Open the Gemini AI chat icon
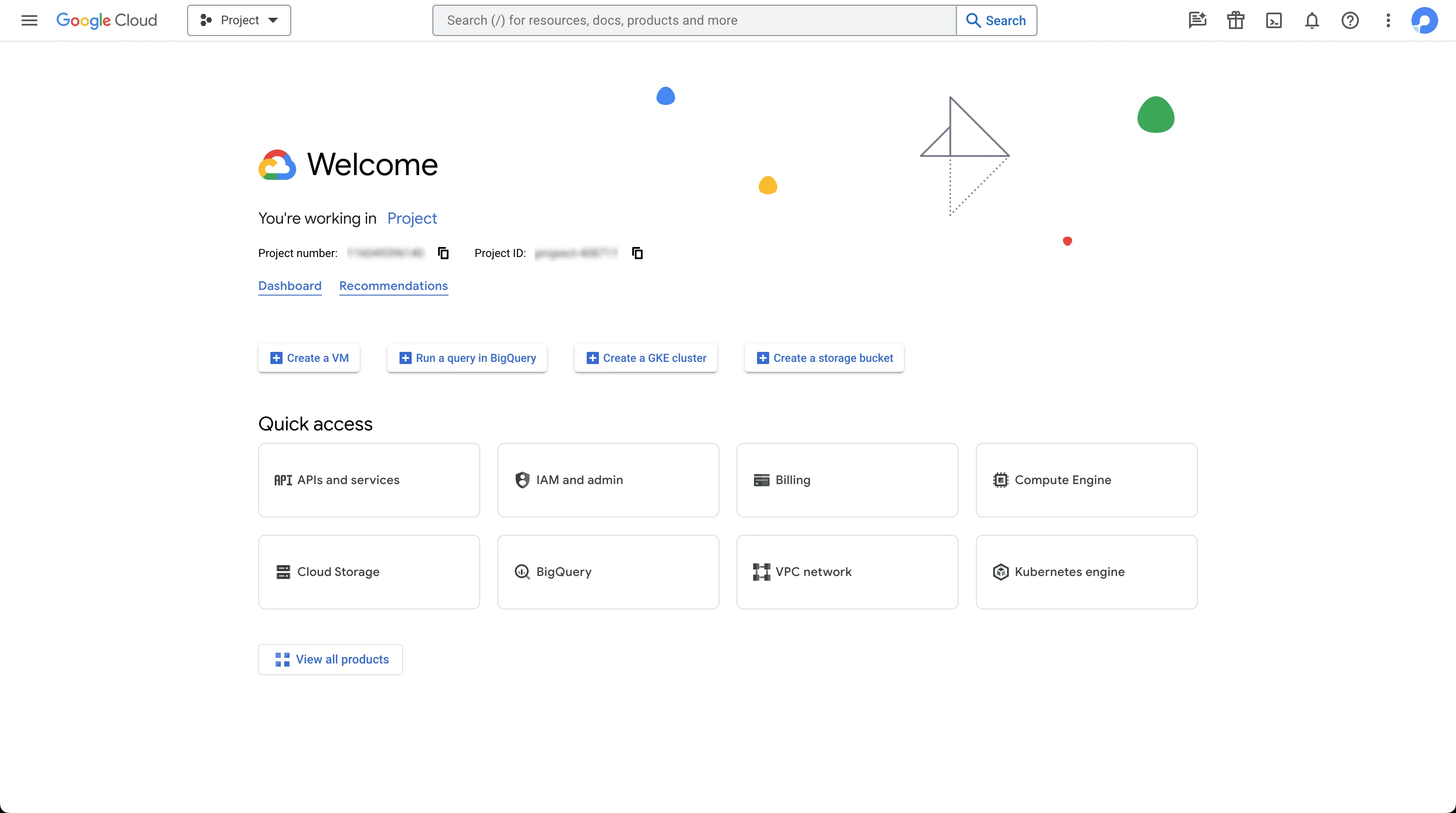 [x=1197, y=20]
